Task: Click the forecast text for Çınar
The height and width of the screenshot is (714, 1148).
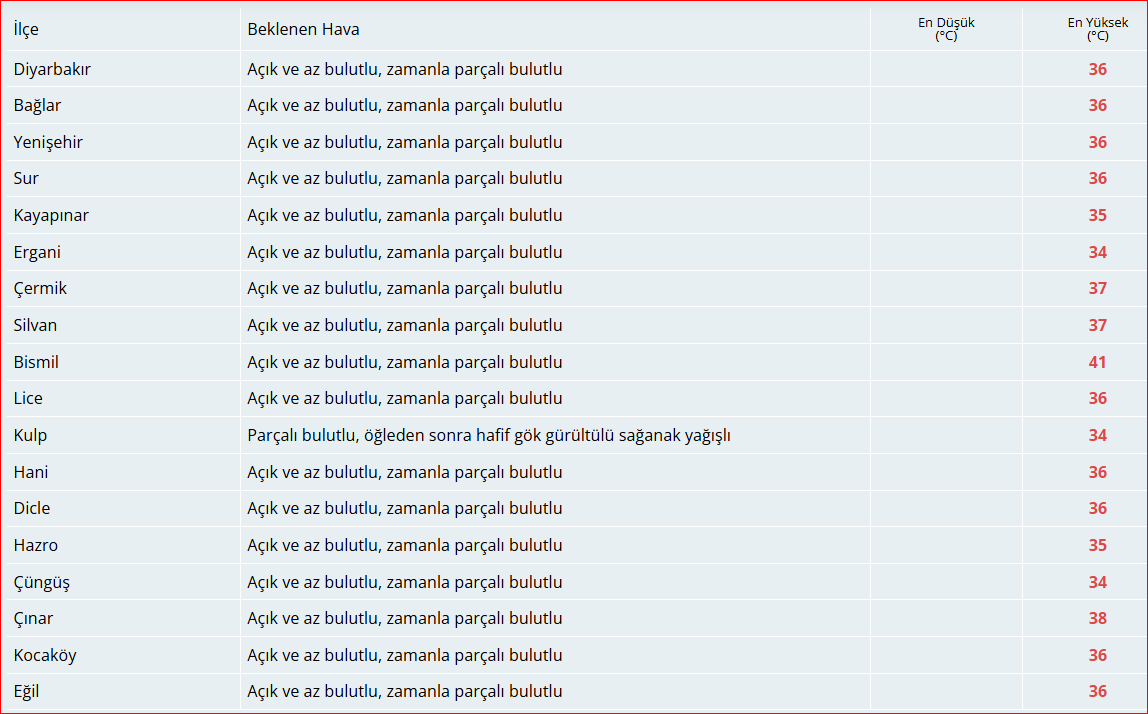Action: (x=405, y=618)
